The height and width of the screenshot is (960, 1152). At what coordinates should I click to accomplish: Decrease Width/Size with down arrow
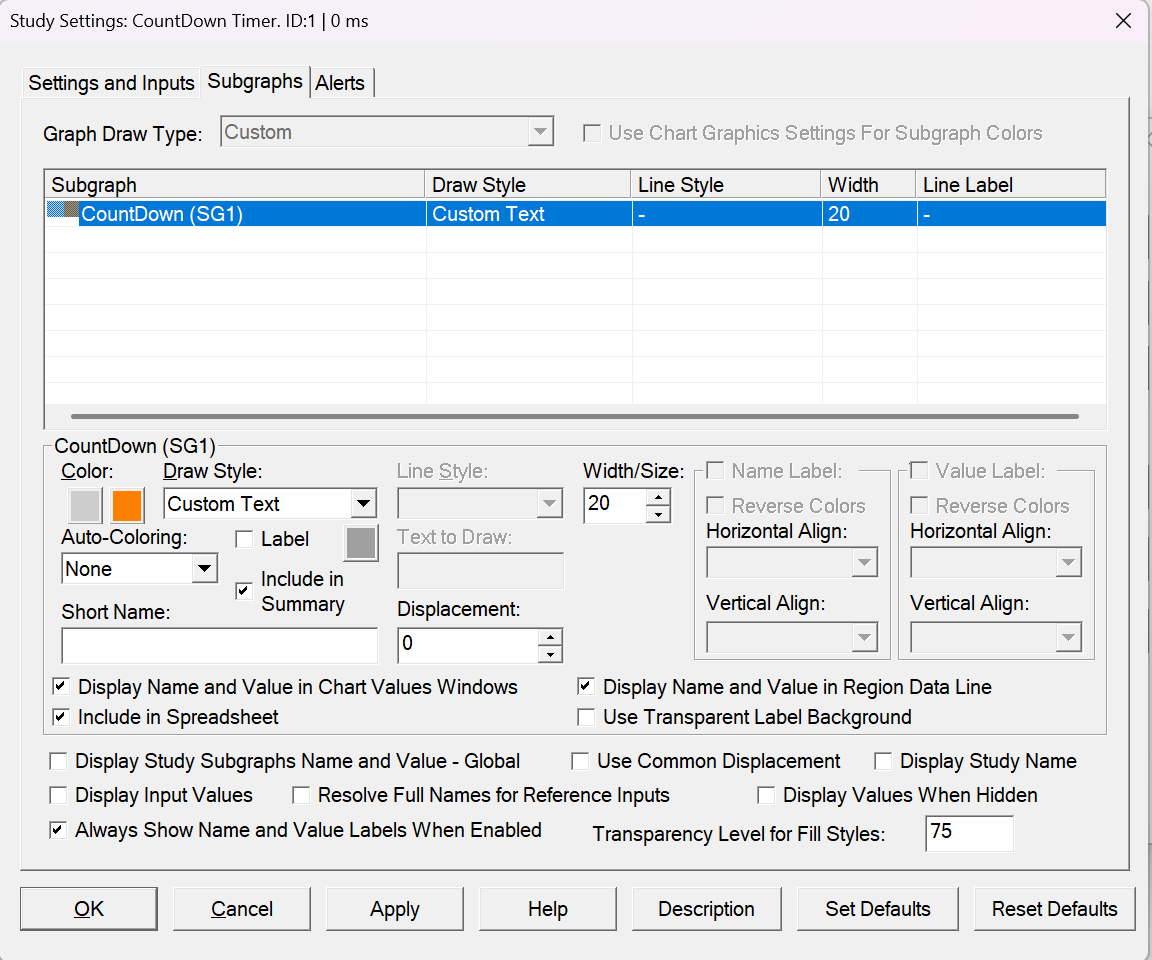point(658,515)
